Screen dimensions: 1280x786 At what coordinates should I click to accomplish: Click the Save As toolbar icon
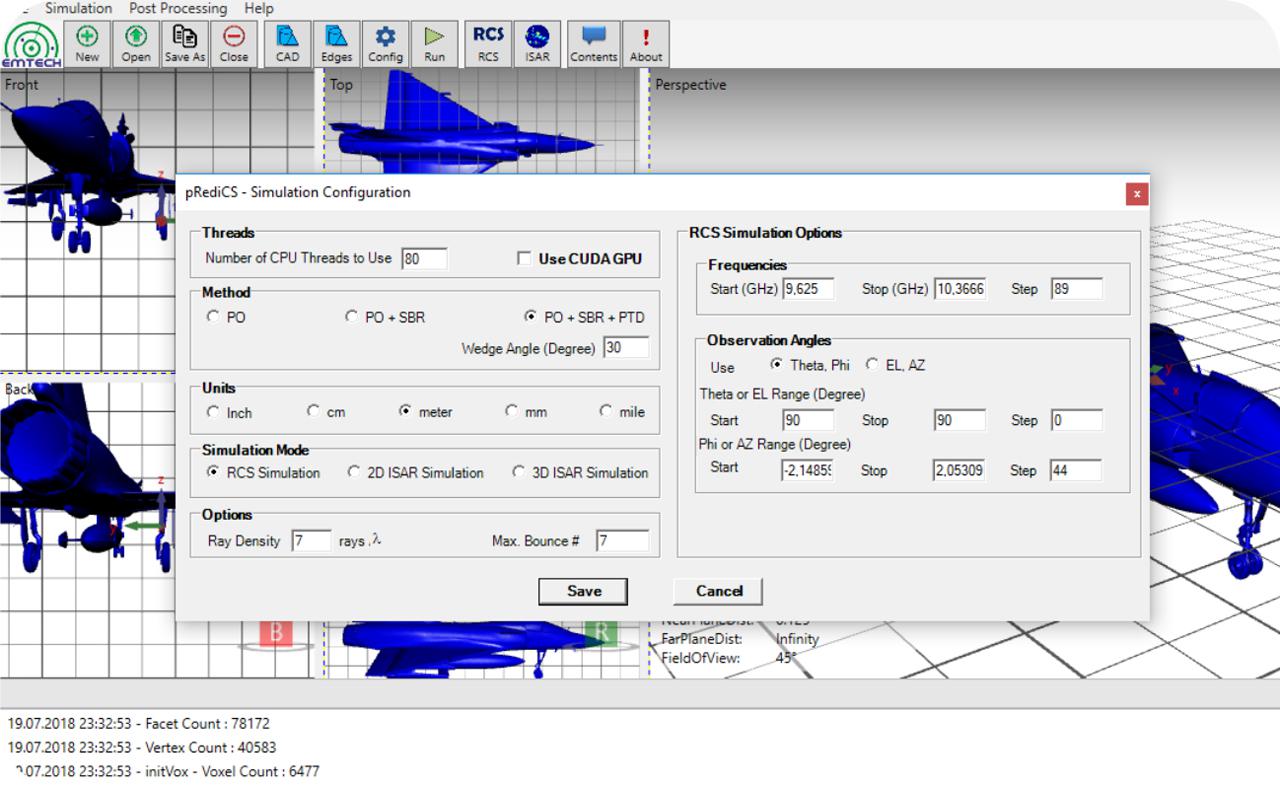[185, 45]
